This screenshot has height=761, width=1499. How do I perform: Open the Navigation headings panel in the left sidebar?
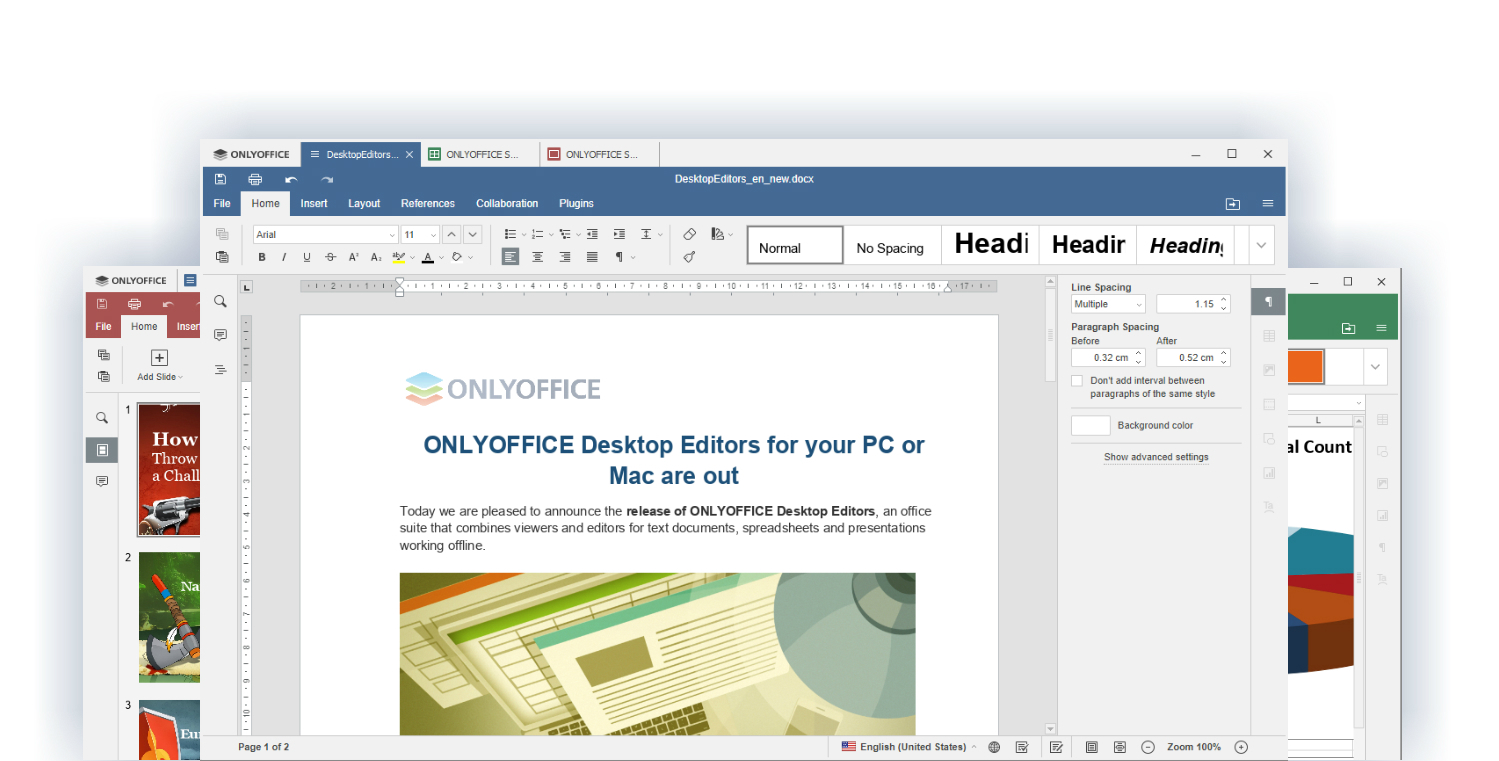pyautogui.click(x=221, y=369)
